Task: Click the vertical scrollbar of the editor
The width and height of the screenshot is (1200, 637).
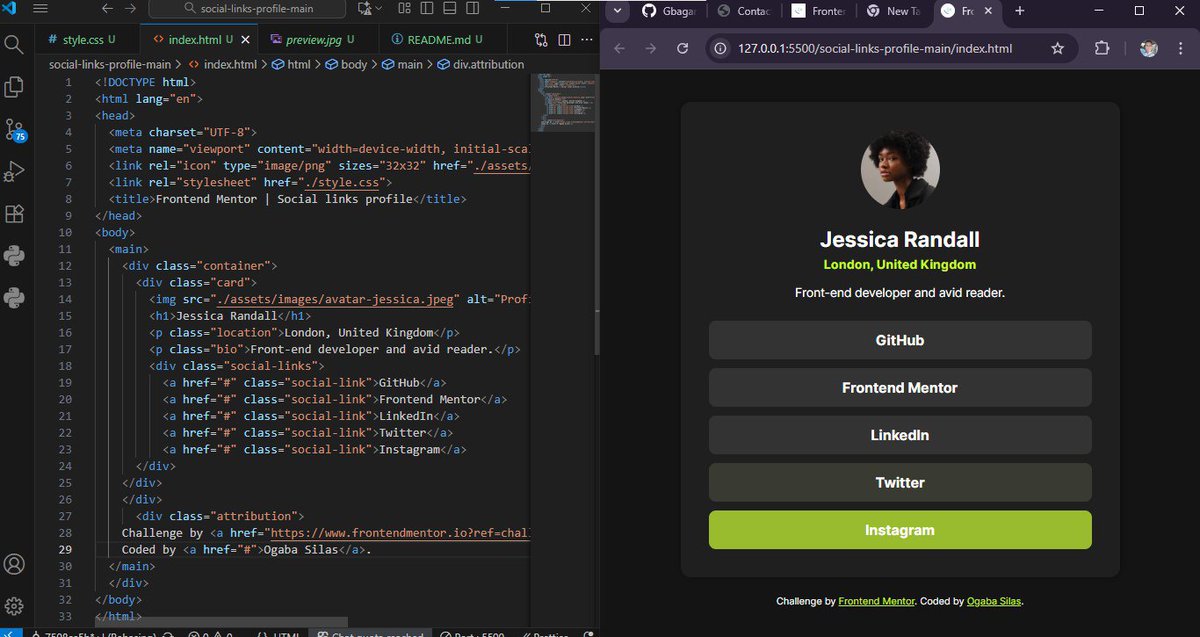Action: point(596,215)
